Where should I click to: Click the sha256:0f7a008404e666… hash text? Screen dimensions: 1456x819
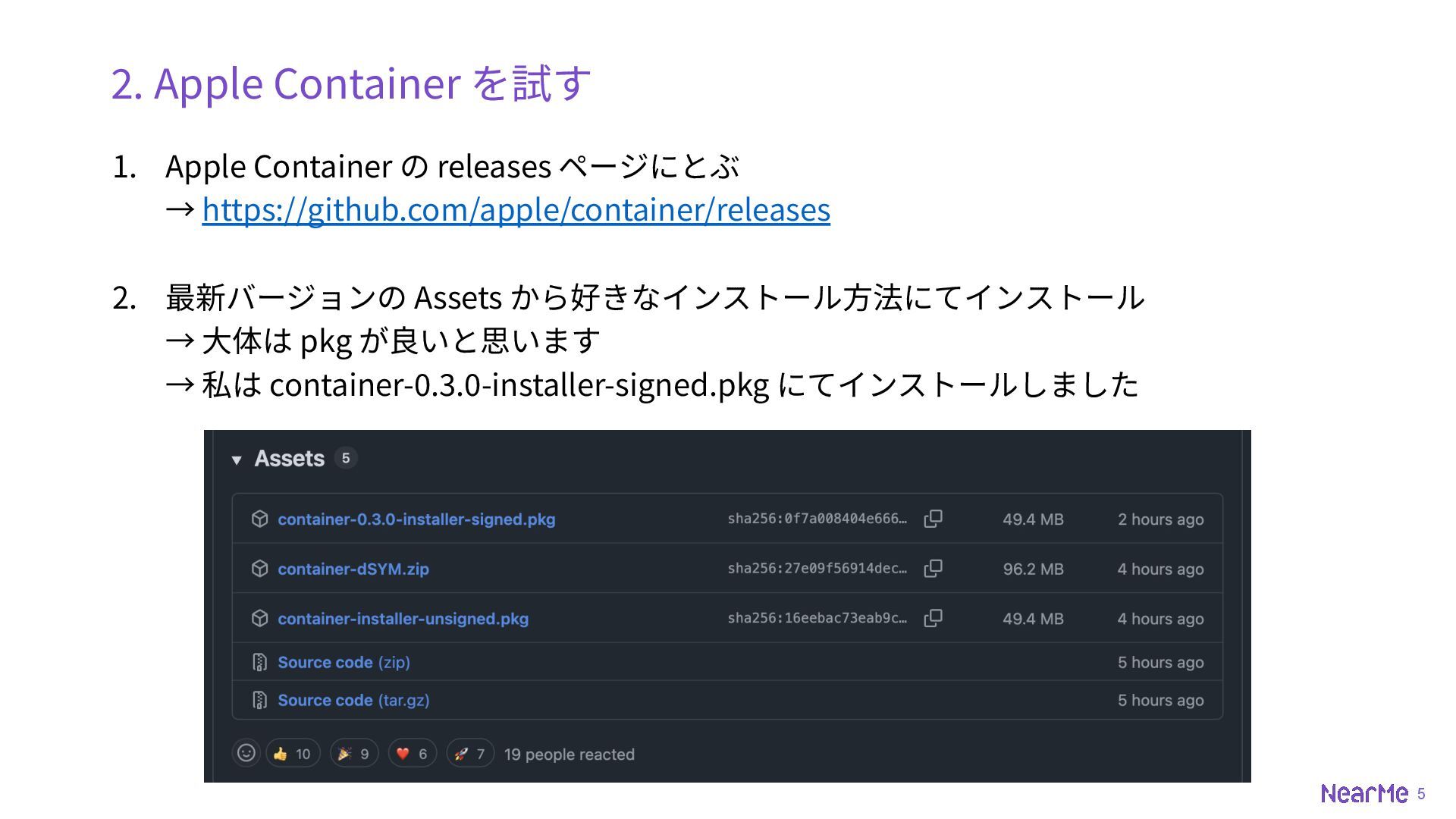(x=817, y=519)
